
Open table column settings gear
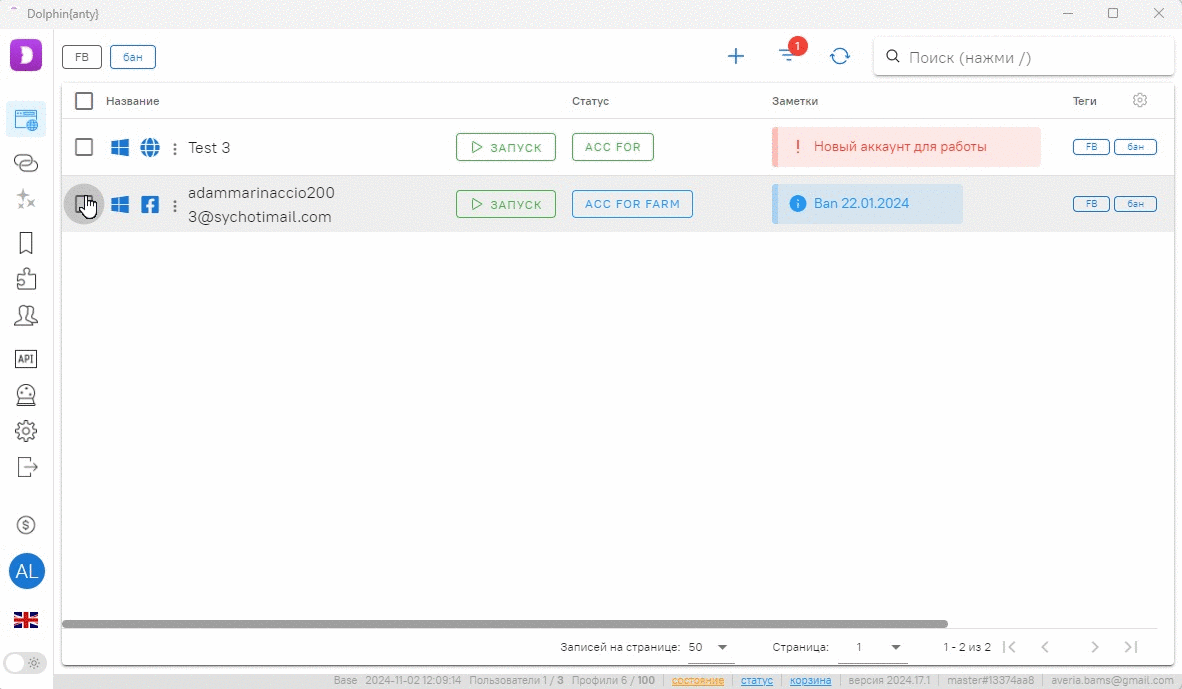pyautogui.click(x=1140, y=100)
